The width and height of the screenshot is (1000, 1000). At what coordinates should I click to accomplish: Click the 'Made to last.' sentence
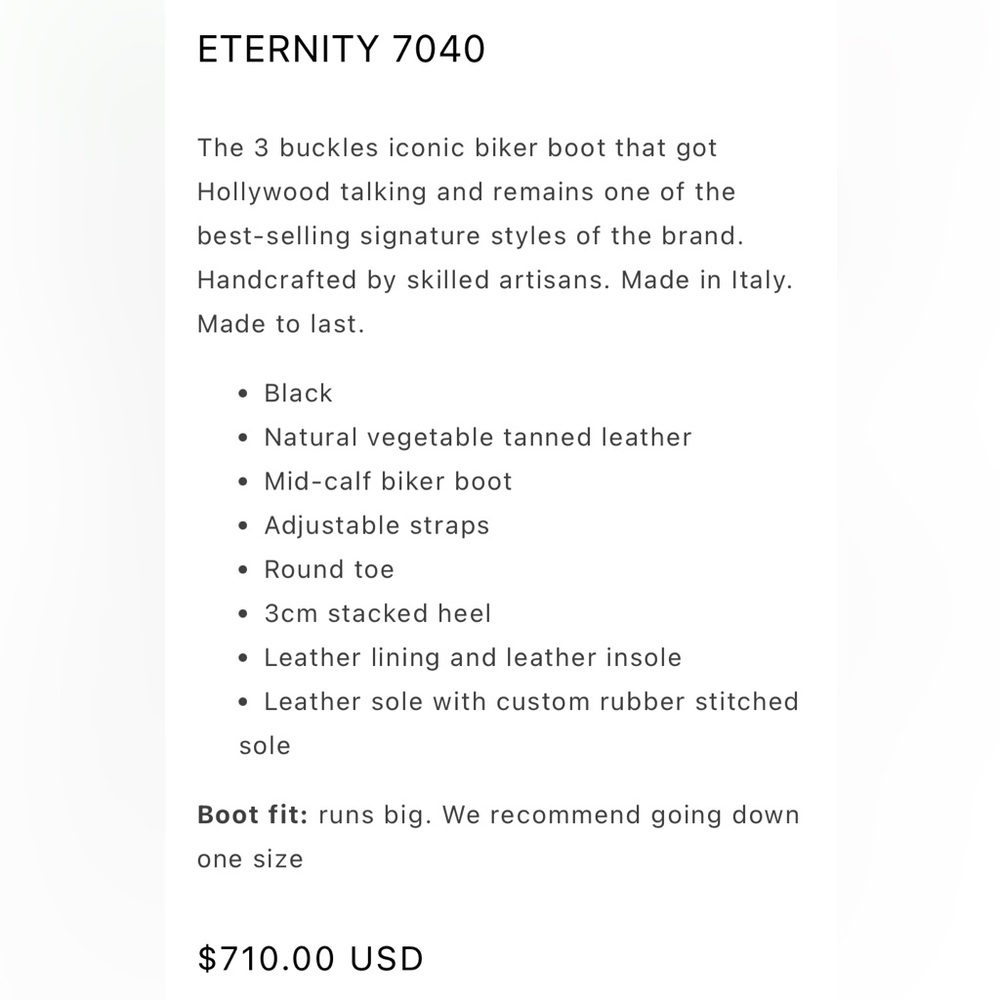click(281, 324)
